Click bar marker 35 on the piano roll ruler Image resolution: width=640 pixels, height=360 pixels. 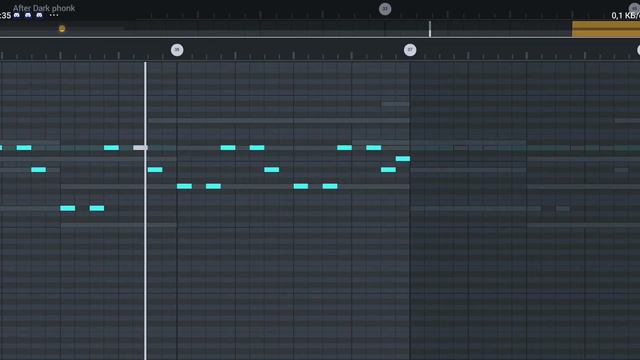(x=177, y=50)
